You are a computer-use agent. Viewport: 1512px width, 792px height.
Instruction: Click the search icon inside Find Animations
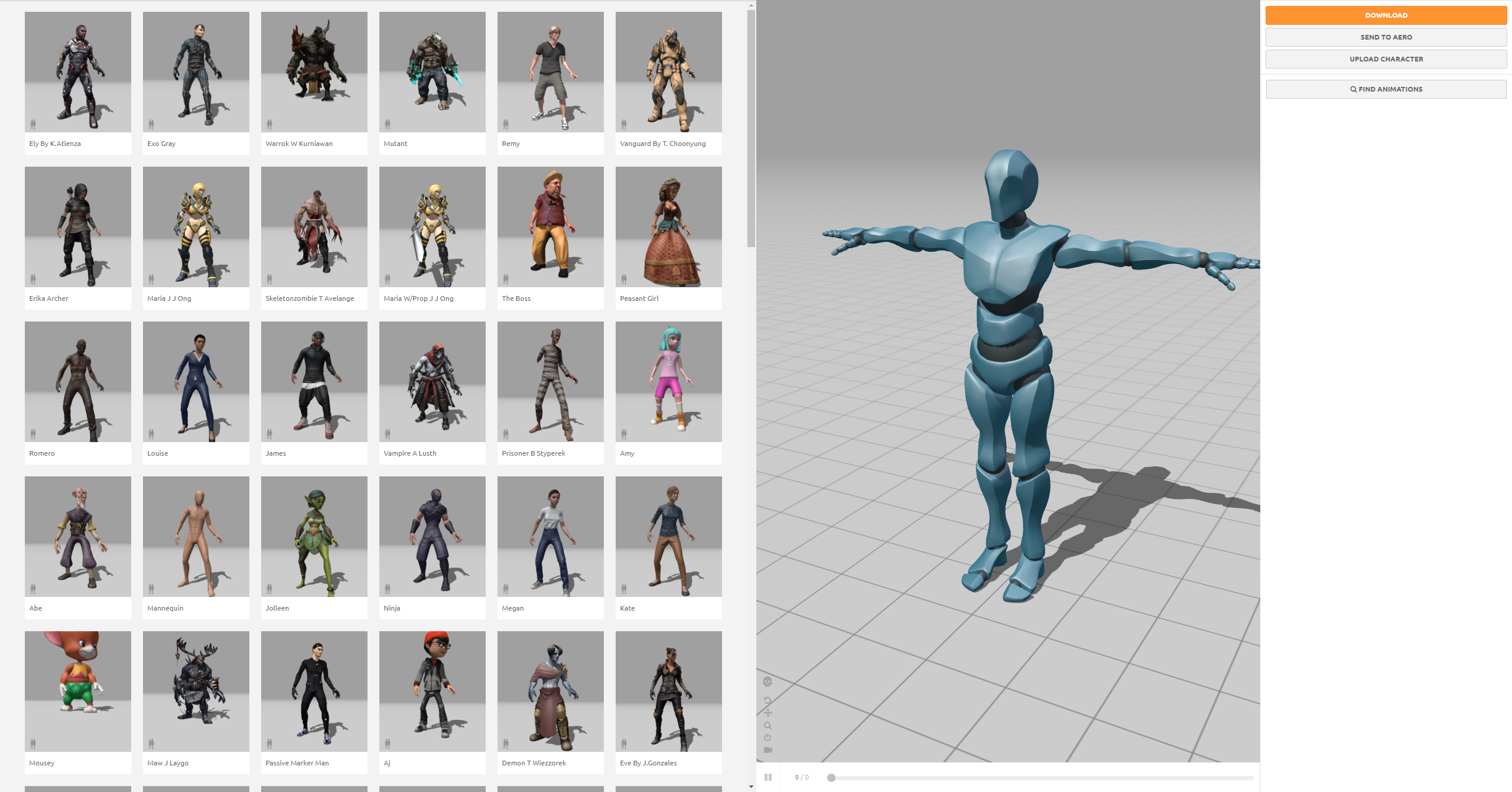tap(1353, 89)
